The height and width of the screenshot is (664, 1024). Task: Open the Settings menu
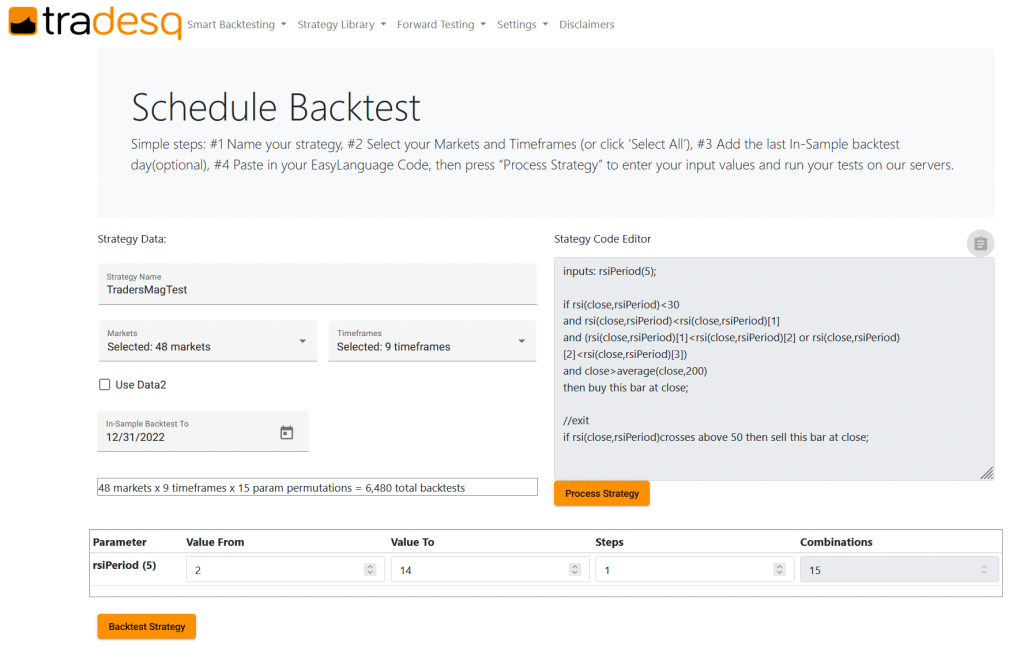point(522,24)
